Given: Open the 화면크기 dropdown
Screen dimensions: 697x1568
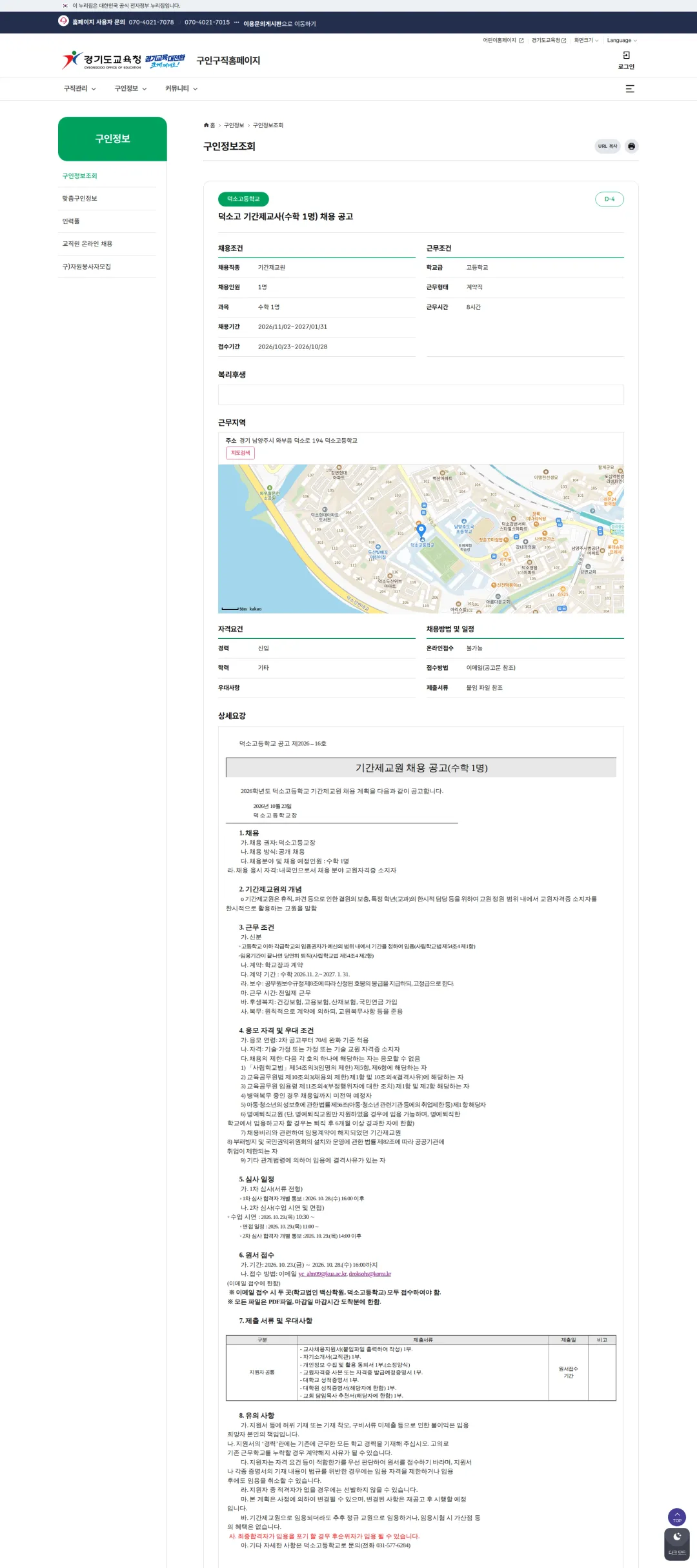Looking at the screenshot, I should point(586,41).
